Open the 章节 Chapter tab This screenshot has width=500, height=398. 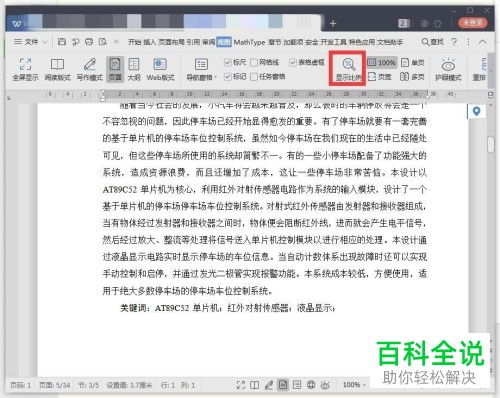tap(275, 42)
